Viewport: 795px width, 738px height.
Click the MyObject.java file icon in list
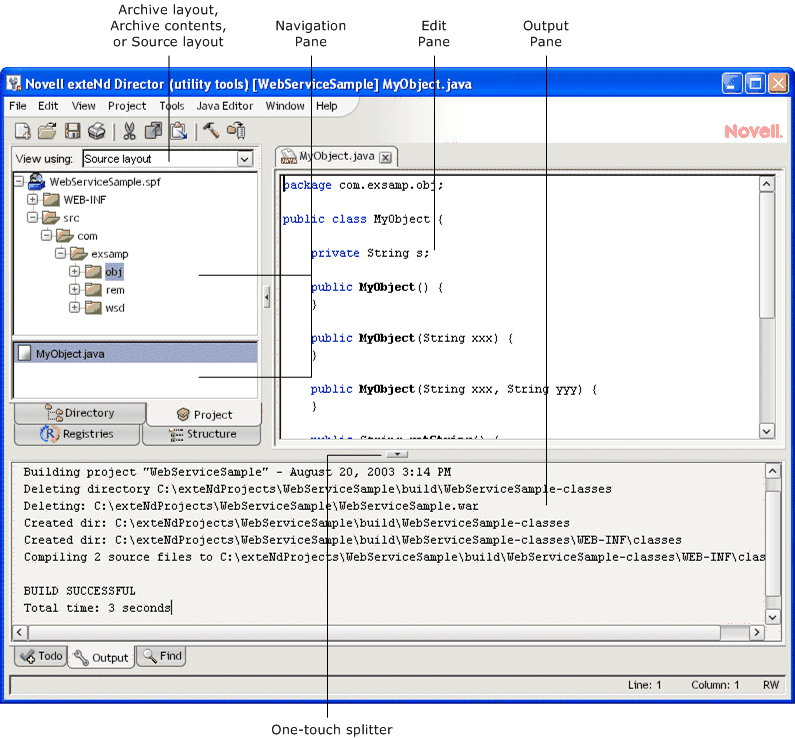click(24, 353)
